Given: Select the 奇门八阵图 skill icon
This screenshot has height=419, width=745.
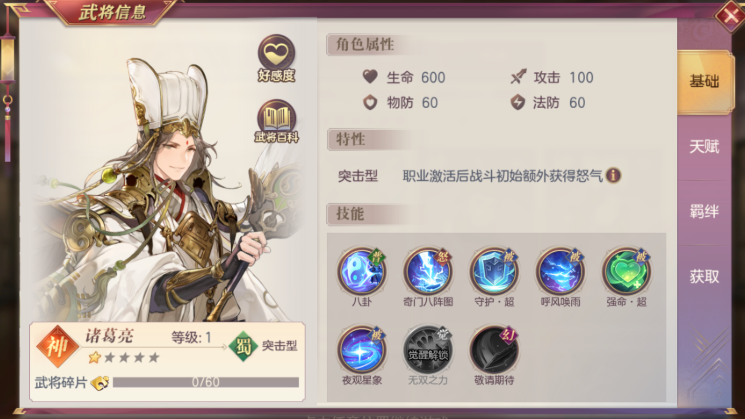Looking at the screenshot, I should tap(428, 271).
